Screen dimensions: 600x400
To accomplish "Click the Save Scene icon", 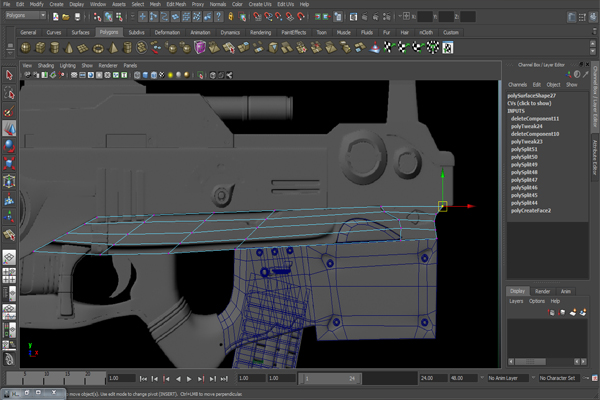I will coord(77,16).
